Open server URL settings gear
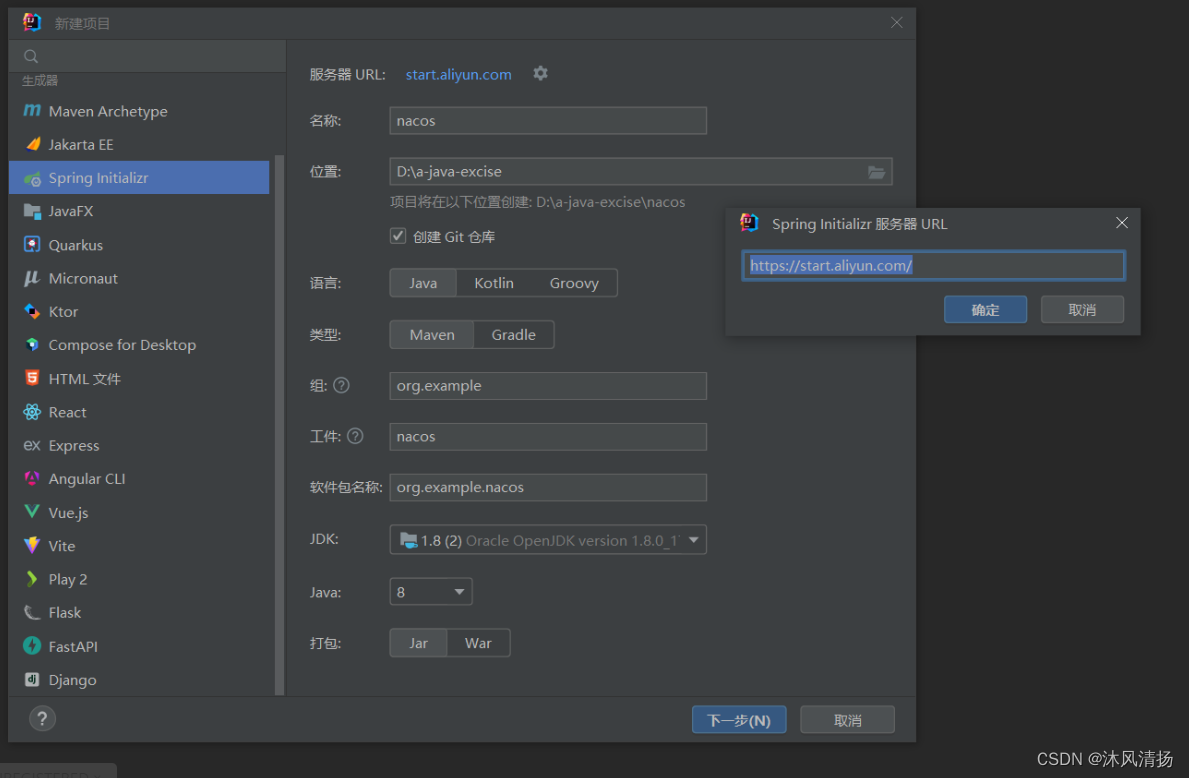 click(x=540, y=74)
